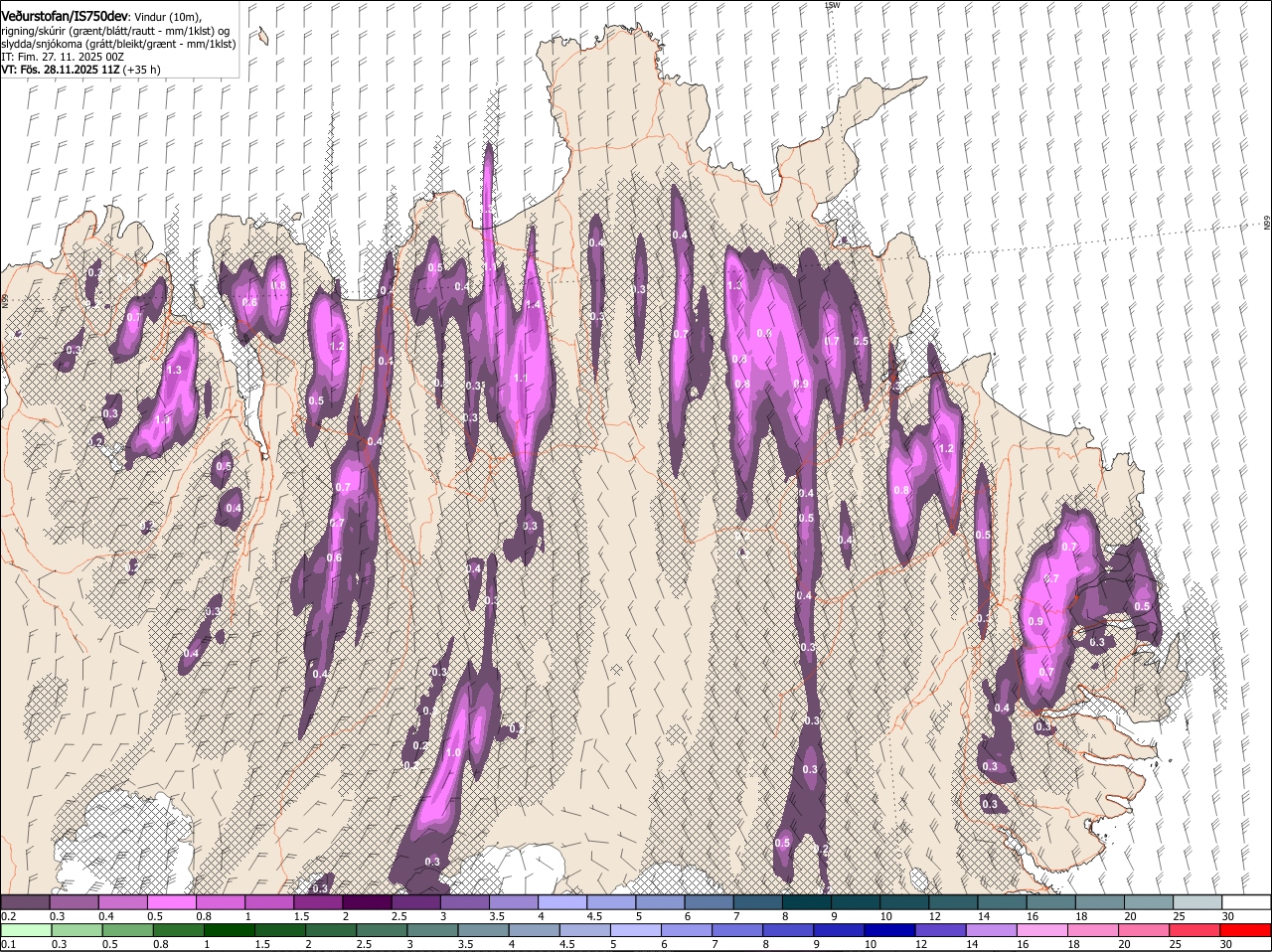1272x952 pixels.
Task: Click the darkest purple 2 swatch in top legend row
Action: (366, 902)
